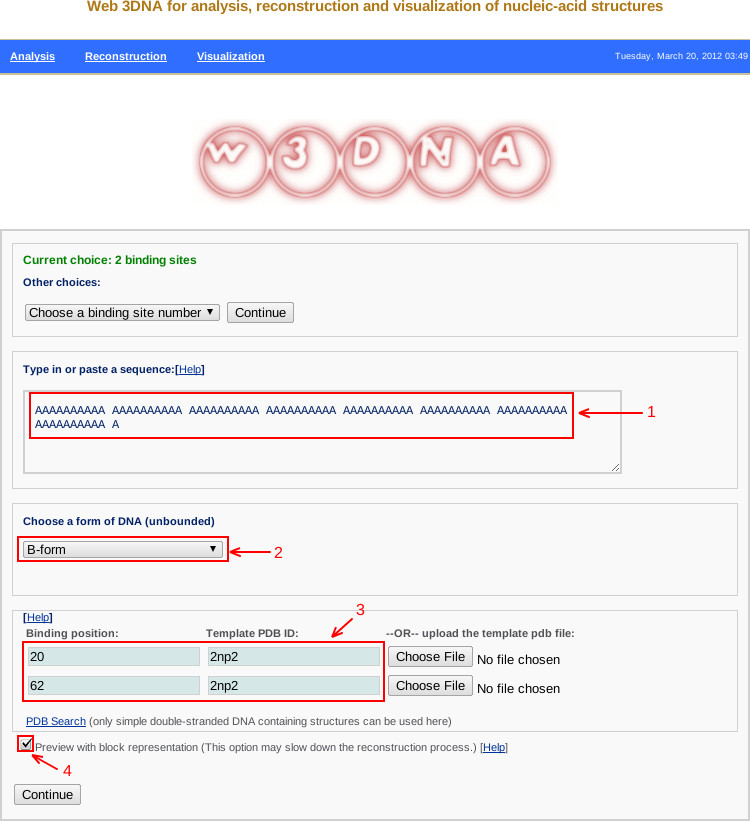Click binding position field containing 62
The height and width of the screenshot is (821, 750).
[114, 685]
